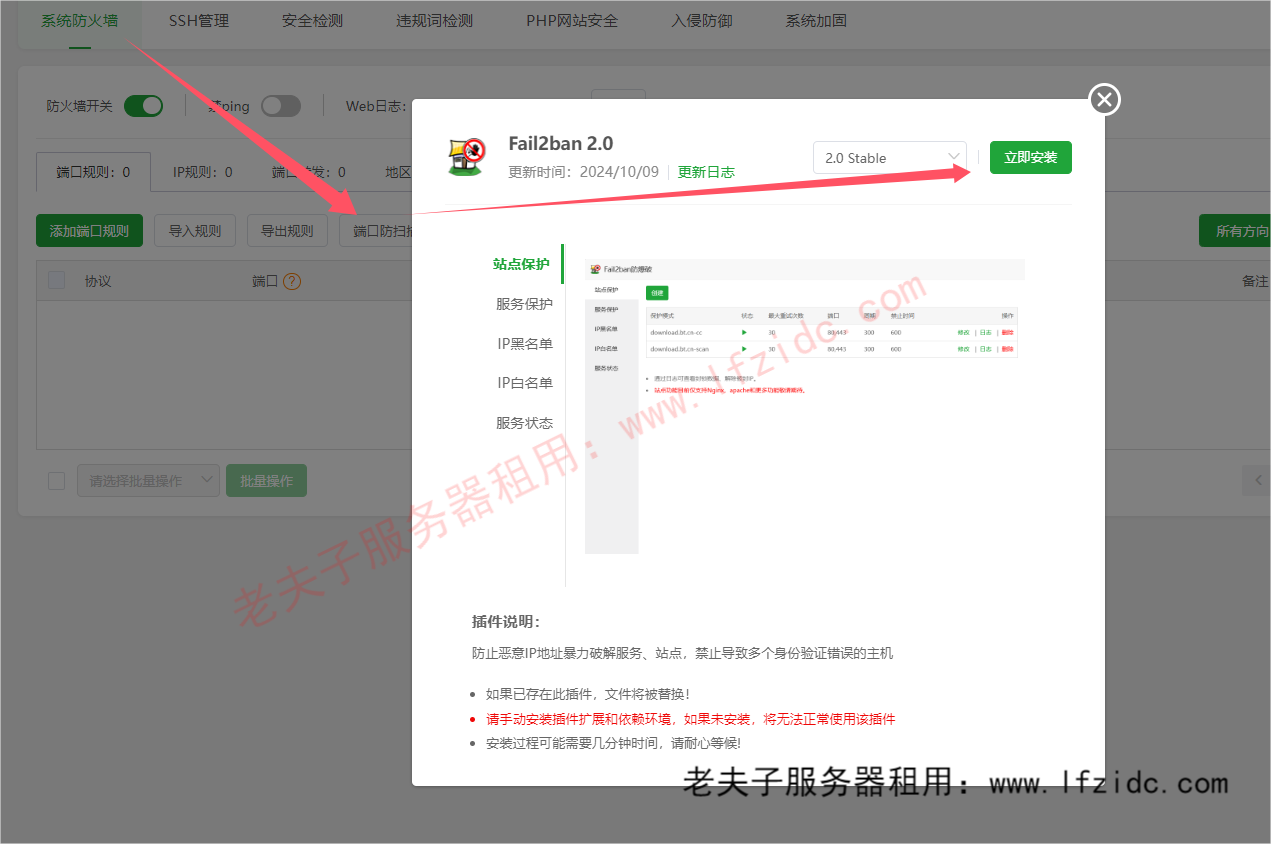The image size is (1271, 844).
Task: Switch to the 入侵防御 tab
Action: 702,20
